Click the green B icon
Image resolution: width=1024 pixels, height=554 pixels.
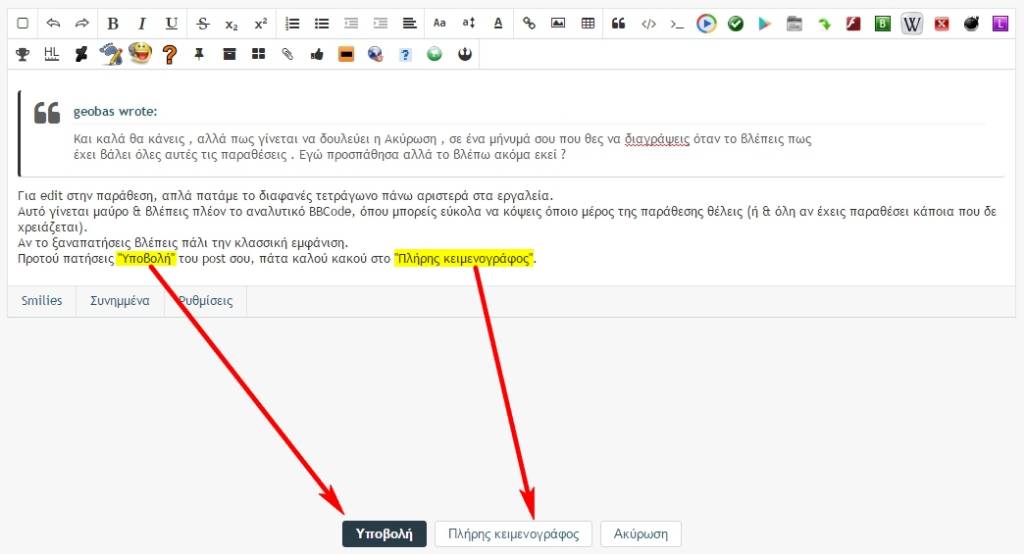pyautogui.click(x=882, y=24)
